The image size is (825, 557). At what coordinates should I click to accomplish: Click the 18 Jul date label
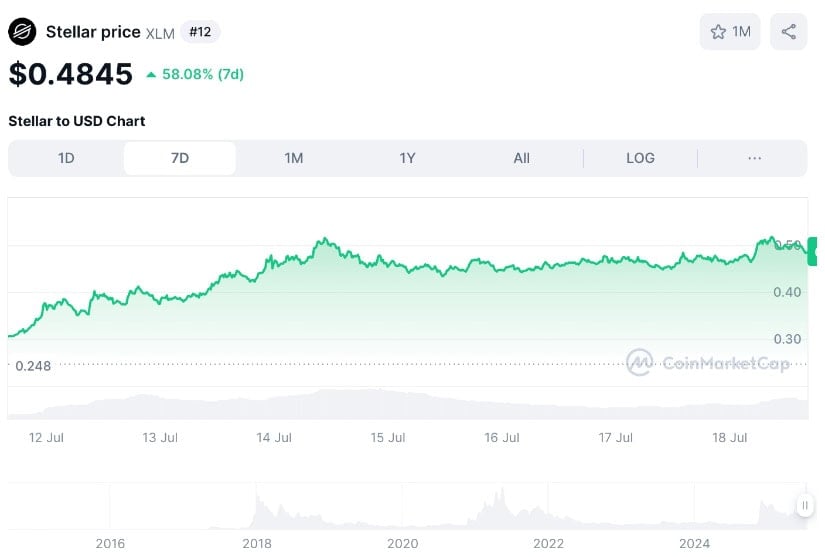click(730, 438)
